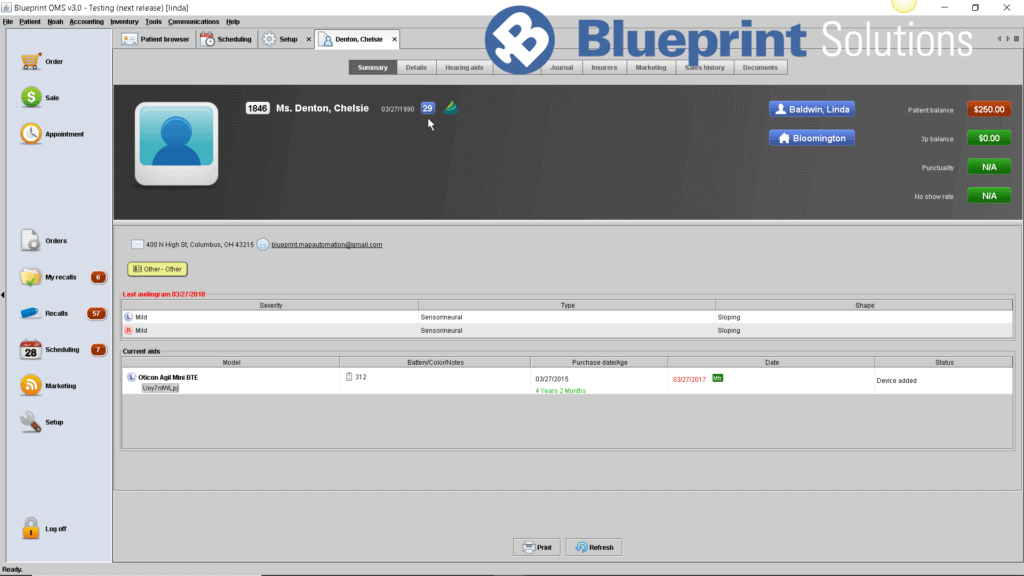The image size is (1024, 576).
Task: Click the right ear icon in audiogram row
Action: (x=128, y=330)
